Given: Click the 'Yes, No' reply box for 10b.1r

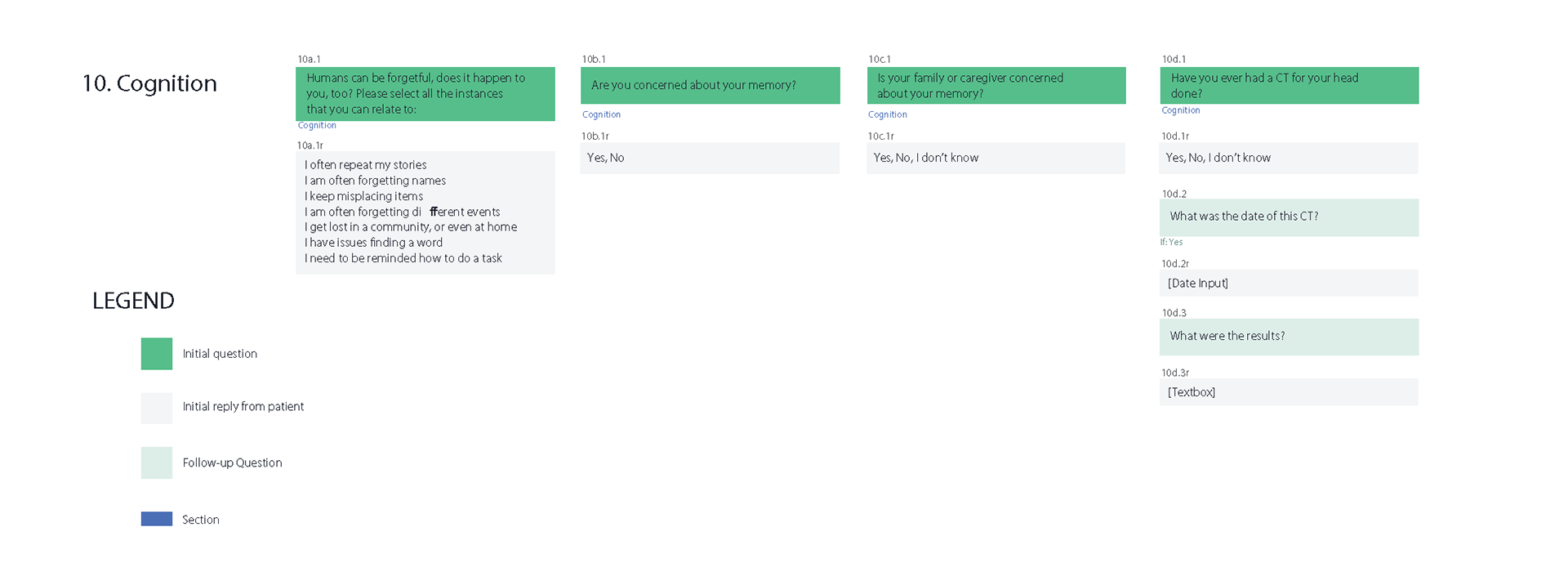Looking at the screenshot, I should coord(710,159).
